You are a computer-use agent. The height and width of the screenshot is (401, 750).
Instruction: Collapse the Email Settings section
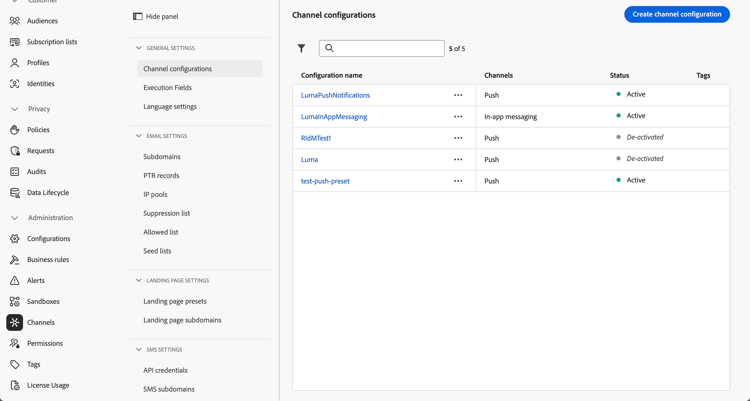(x=139, y=136)
